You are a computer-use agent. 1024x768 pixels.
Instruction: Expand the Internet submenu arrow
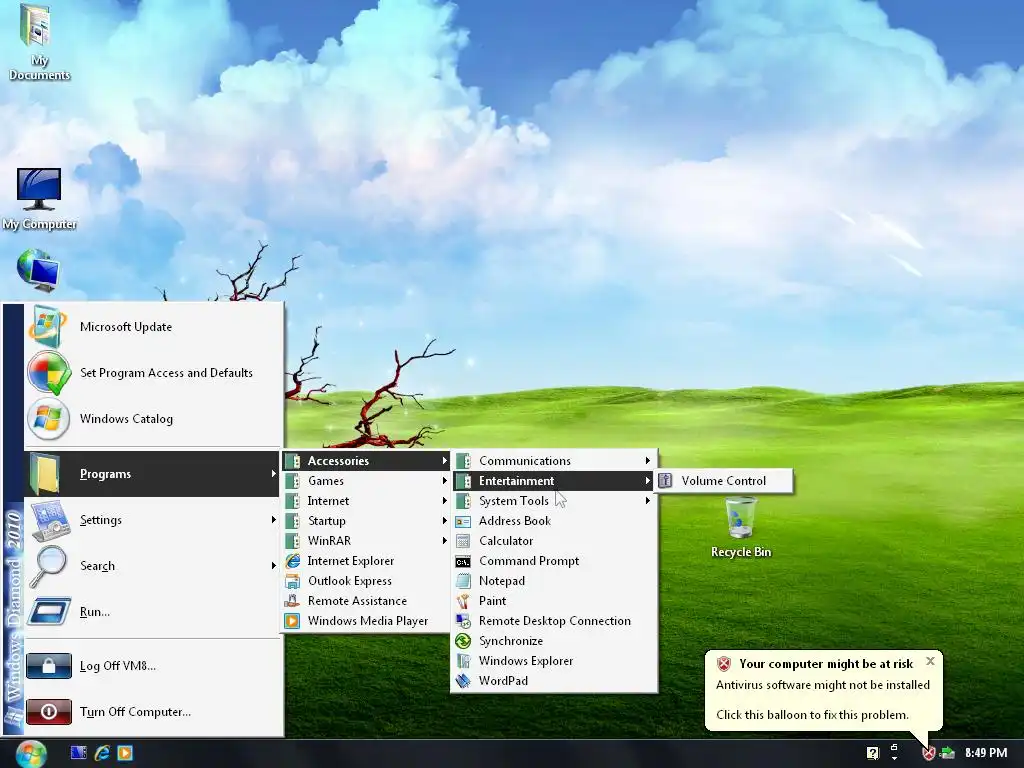click(444, 501)
